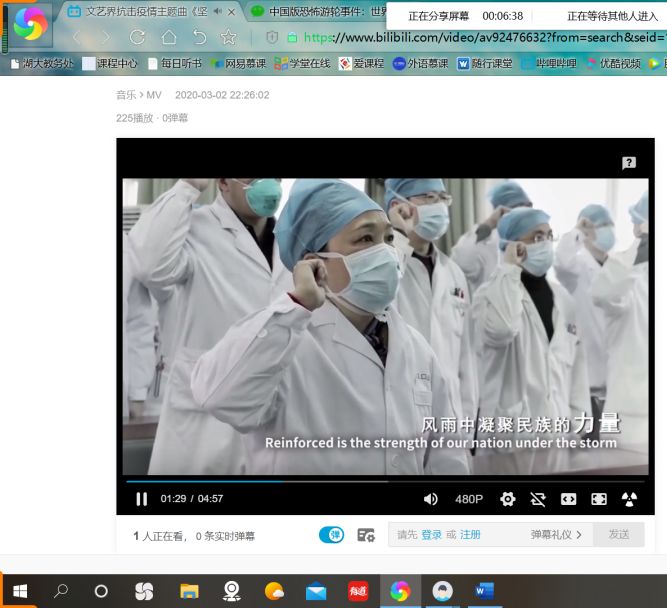Open taskbar search magnifier
This screenshot has height=608, width=667.
tap(60, 591)
